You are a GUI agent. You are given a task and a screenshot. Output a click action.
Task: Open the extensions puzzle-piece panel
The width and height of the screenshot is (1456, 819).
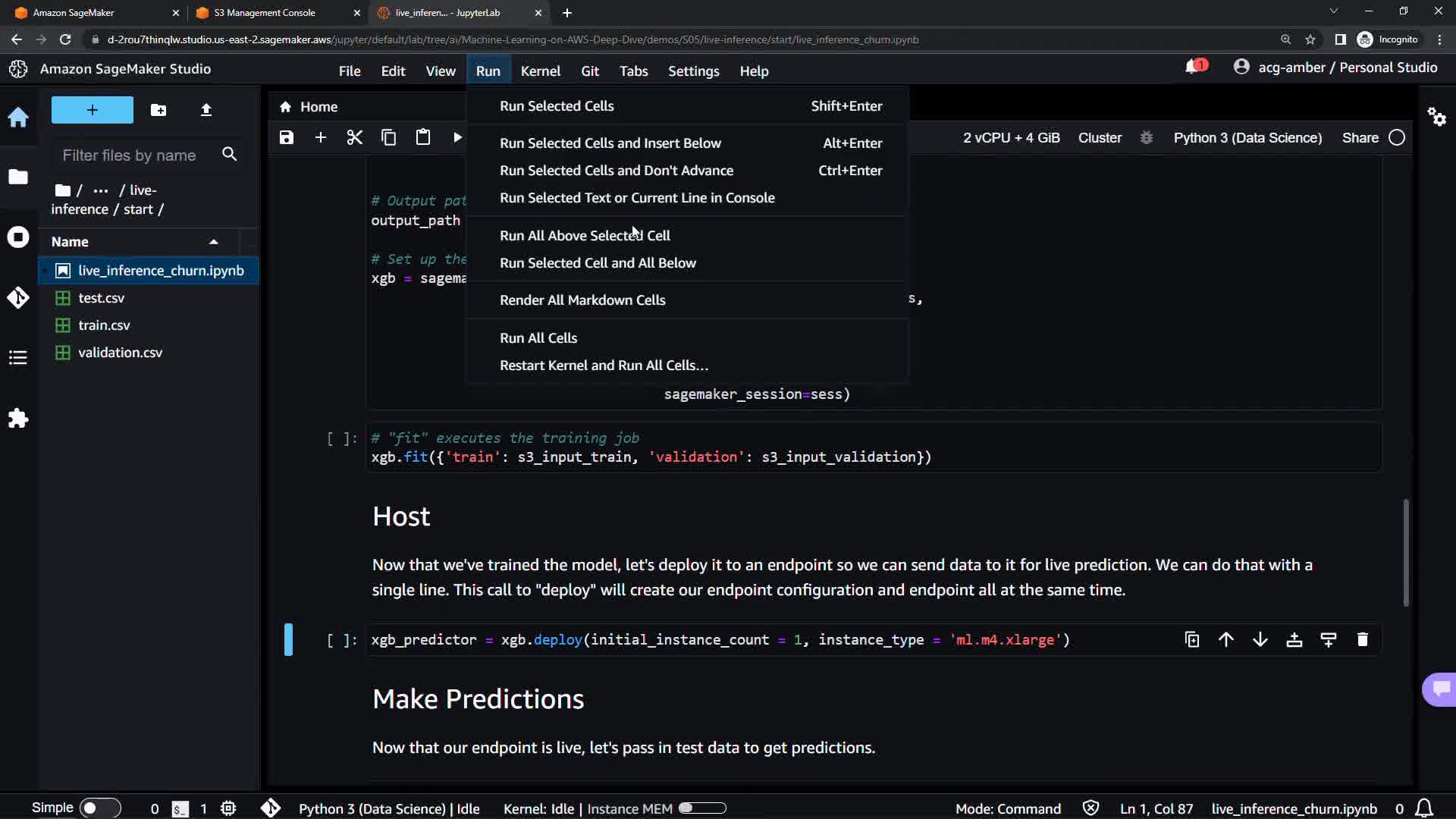[18, 419]
